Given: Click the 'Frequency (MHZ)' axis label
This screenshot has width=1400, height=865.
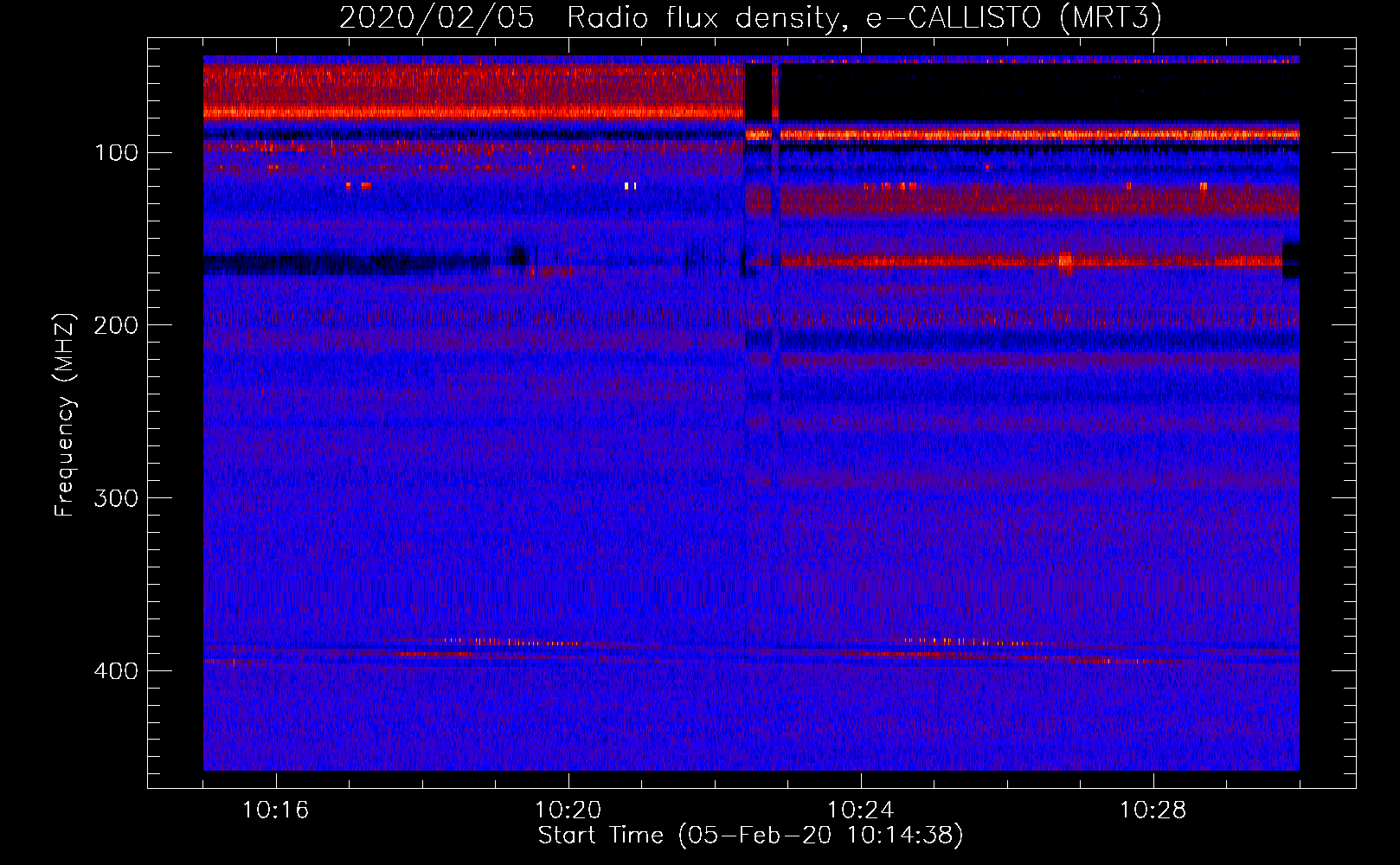Looking at the screenshot, I should [x=65, y=415].
